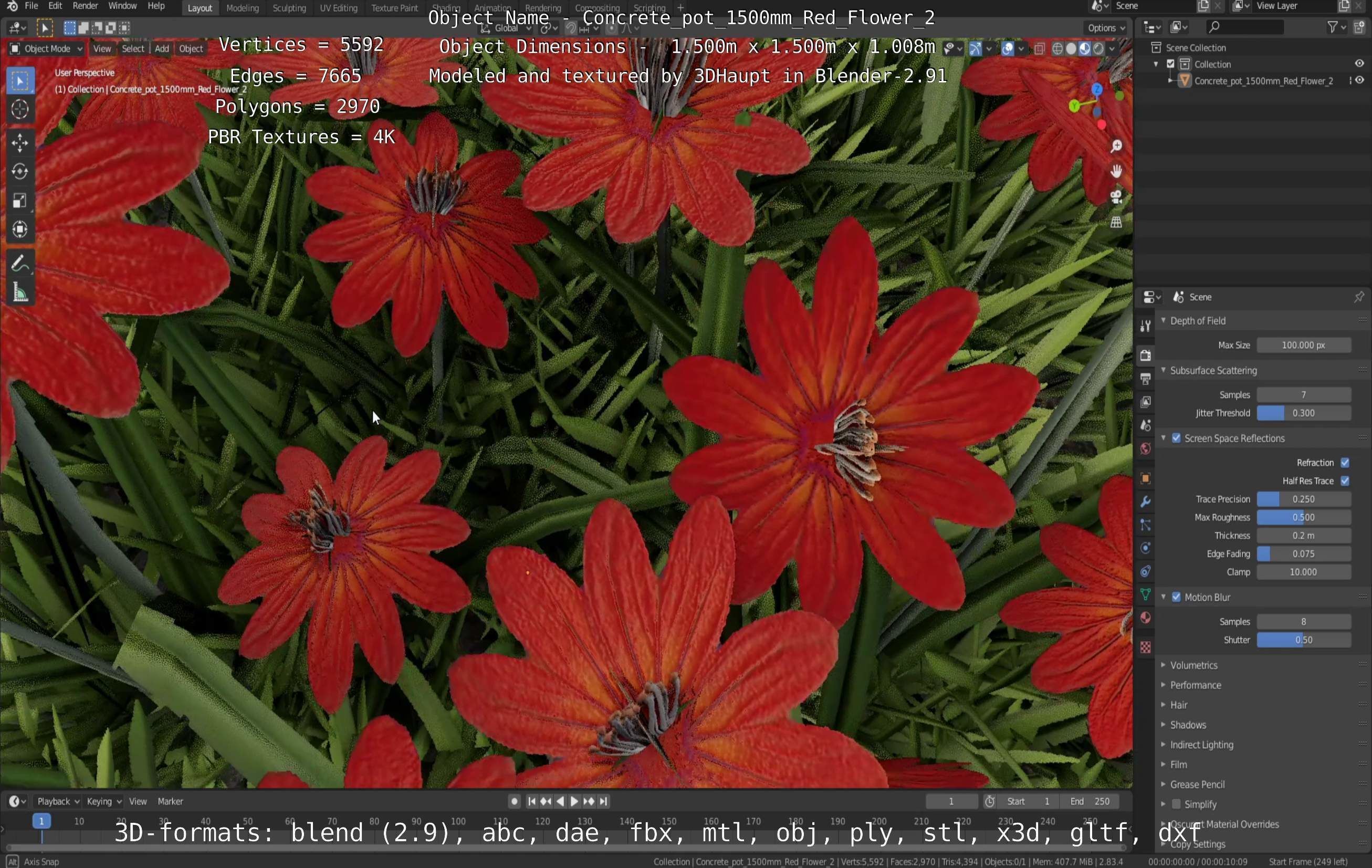Uncheck Half Res Trace
This screenshot has width=1372, height=868.
point(1345,480)
